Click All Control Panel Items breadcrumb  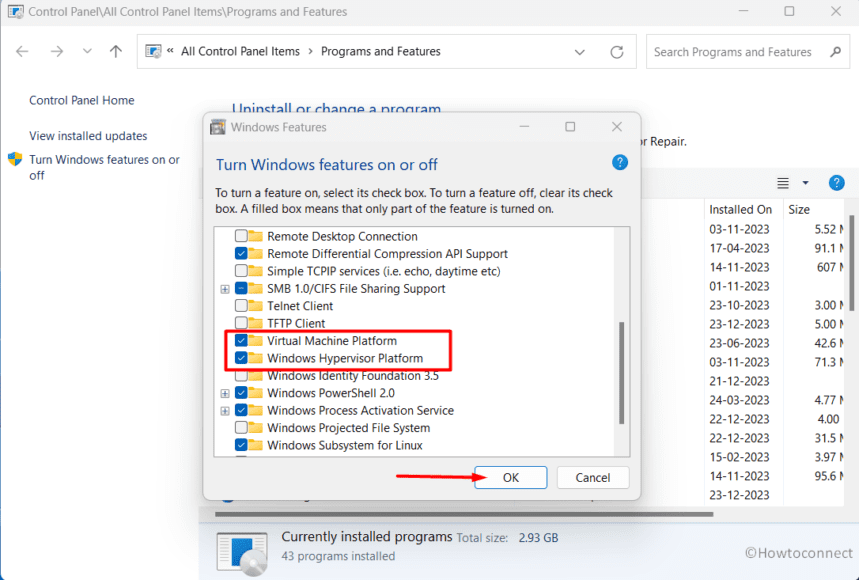pyautogui.click(x=240, y=51)
